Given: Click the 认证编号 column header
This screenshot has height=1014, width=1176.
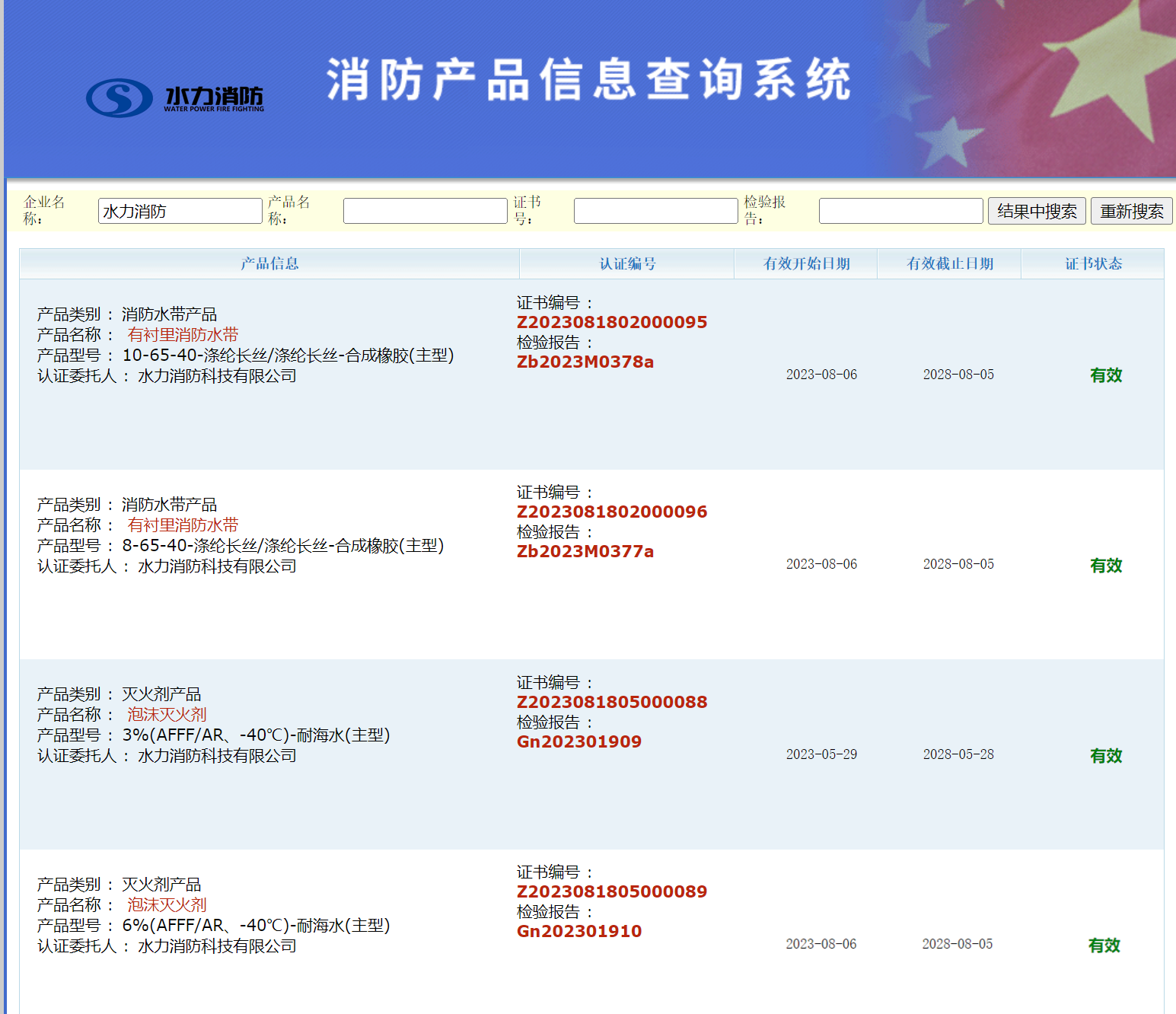Looking at the screenshot, I should tap(627, 263).
